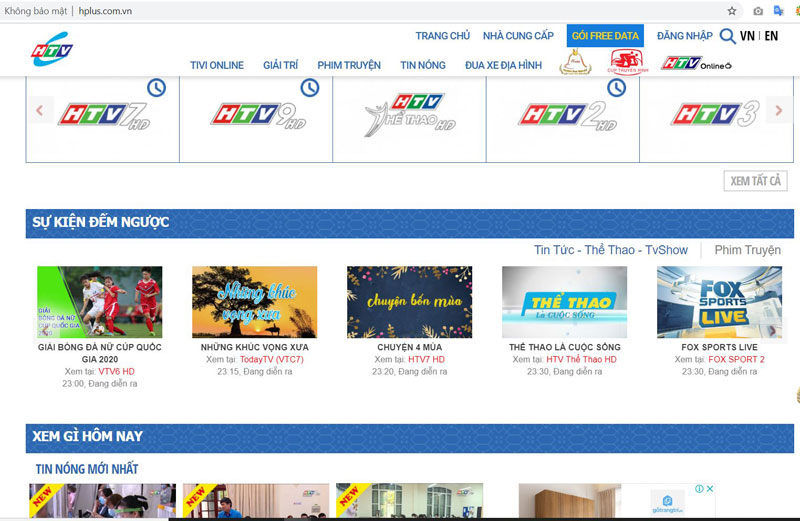
Task: Click the TIN NÓNG MỚI NHẤT heading
Action: click(x=87, y=469)
